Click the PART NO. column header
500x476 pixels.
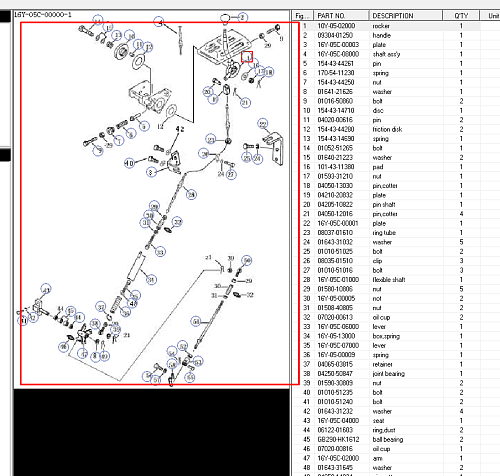click(x=341, y=16)
